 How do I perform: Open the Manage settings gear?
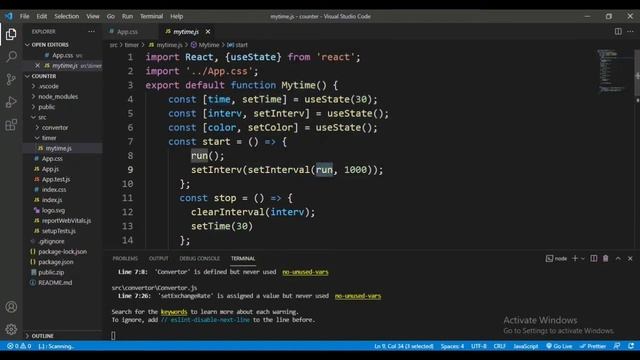point(11,329)
